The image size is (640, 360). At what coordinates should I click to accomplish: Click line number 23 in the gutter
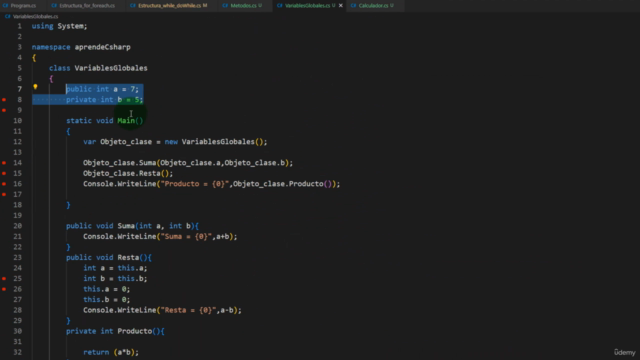coord(17,258)
